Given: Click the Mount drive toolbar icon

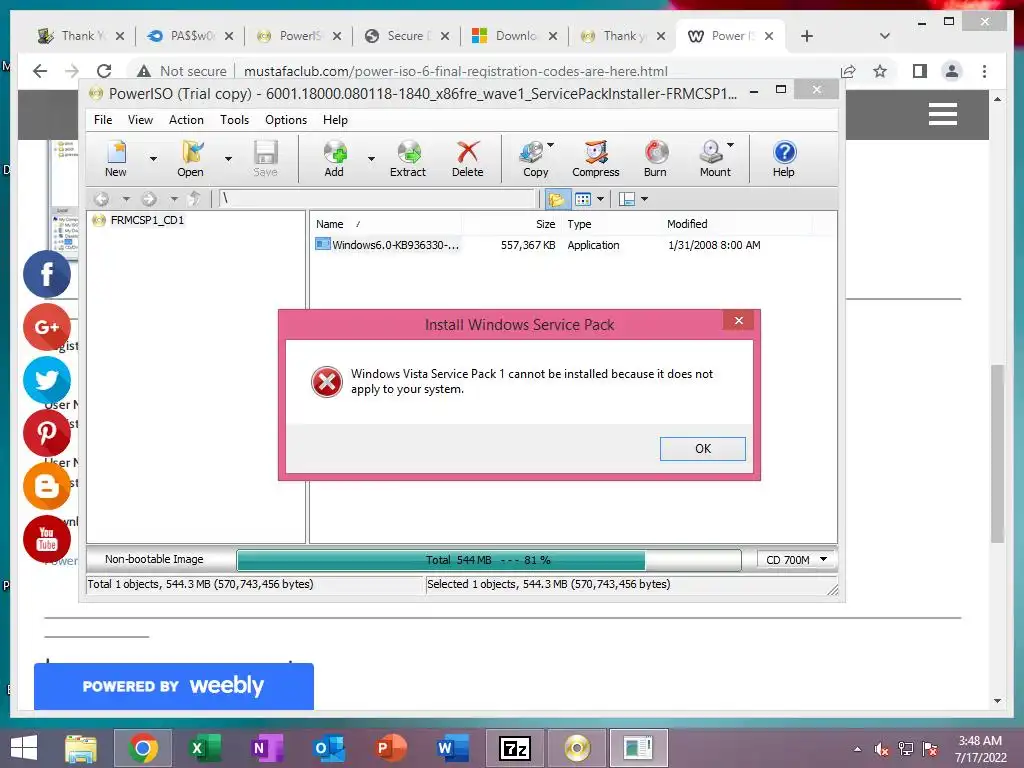Looking at the screenshot, I should [x=712, y=159].
